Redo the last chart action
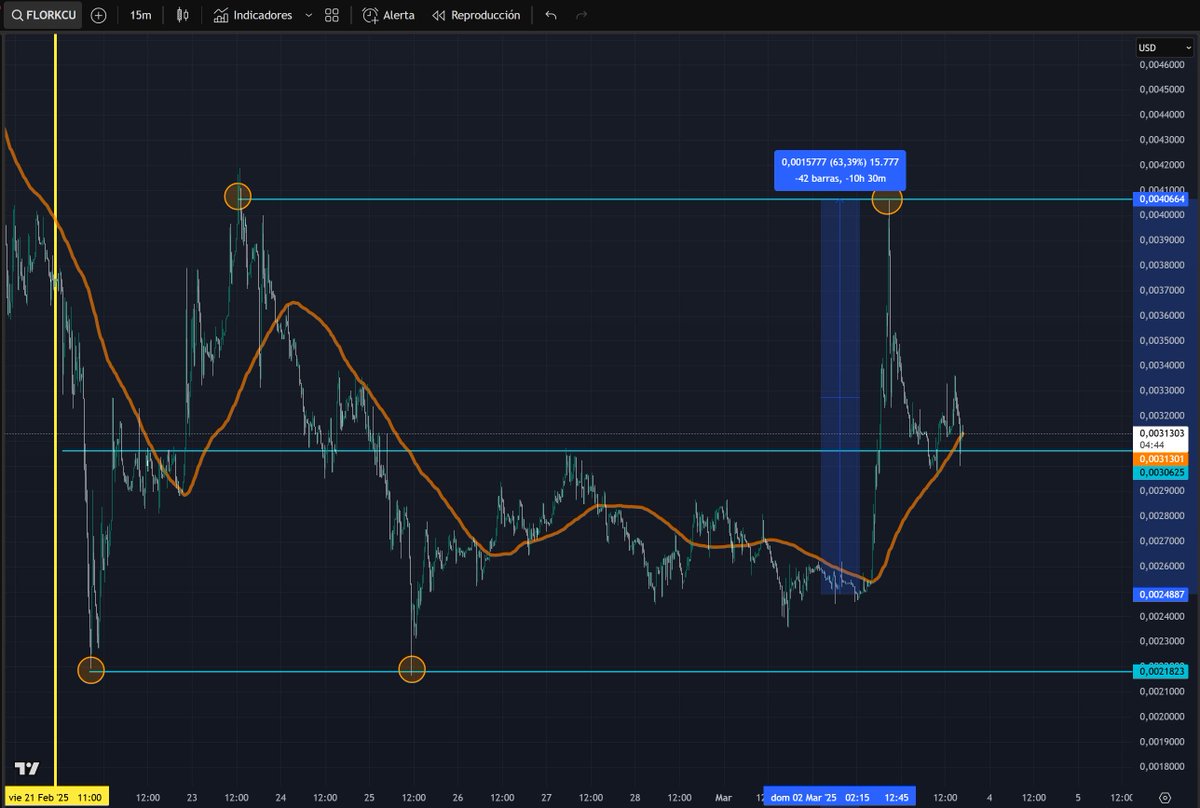 (x=582, y=16)
